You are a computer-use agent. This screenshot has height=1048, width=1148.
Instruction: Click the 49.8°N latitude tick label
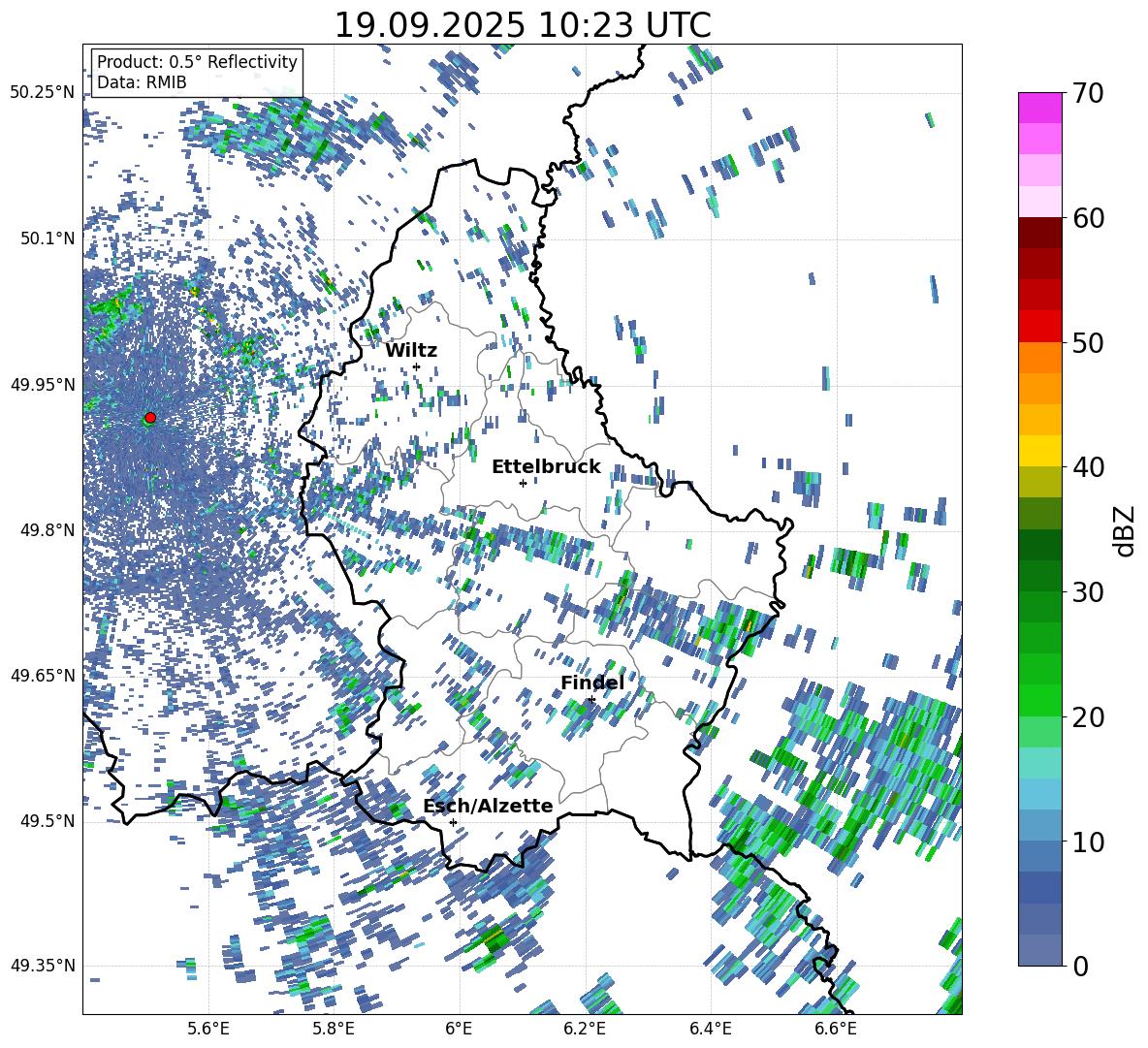tap(47, 530)
